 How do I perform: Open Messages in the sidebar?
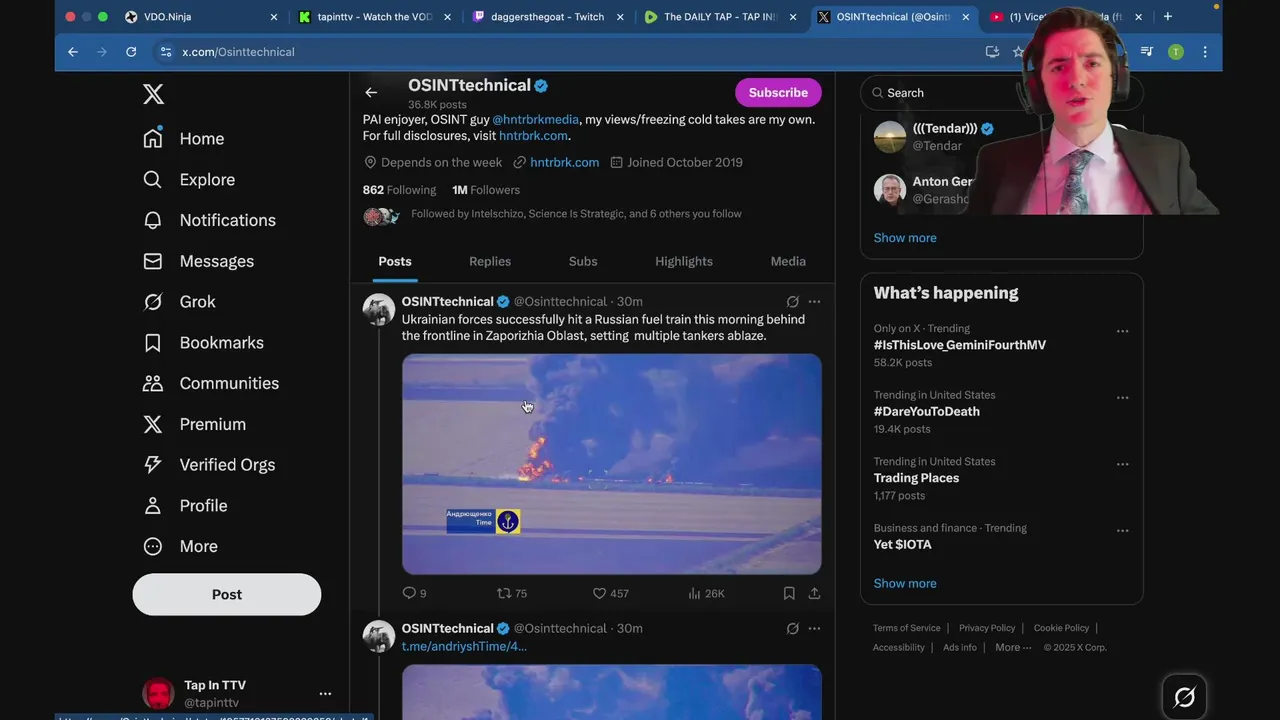pos(198,261)
